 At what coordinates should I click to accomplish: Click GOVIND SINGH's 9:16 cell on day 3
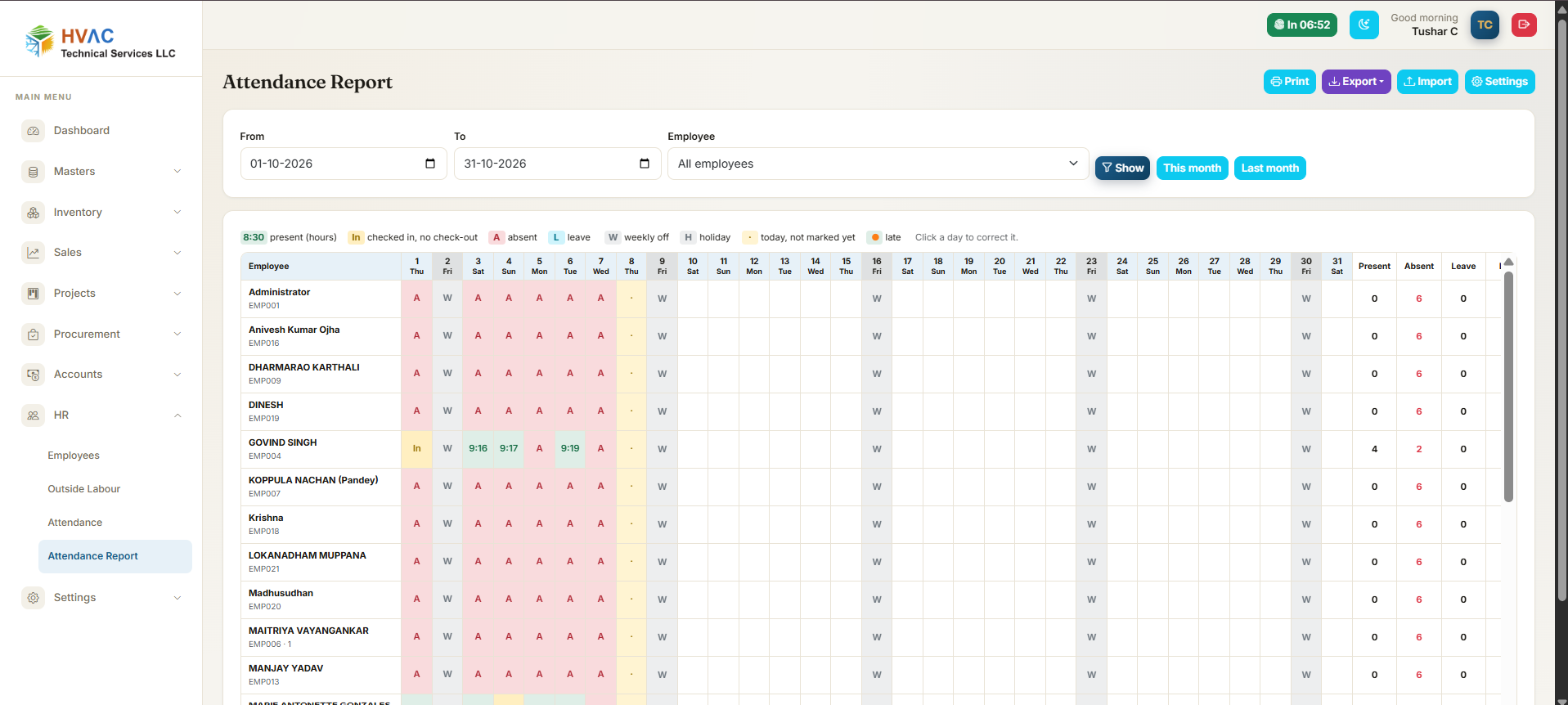(x=478, y=449)
